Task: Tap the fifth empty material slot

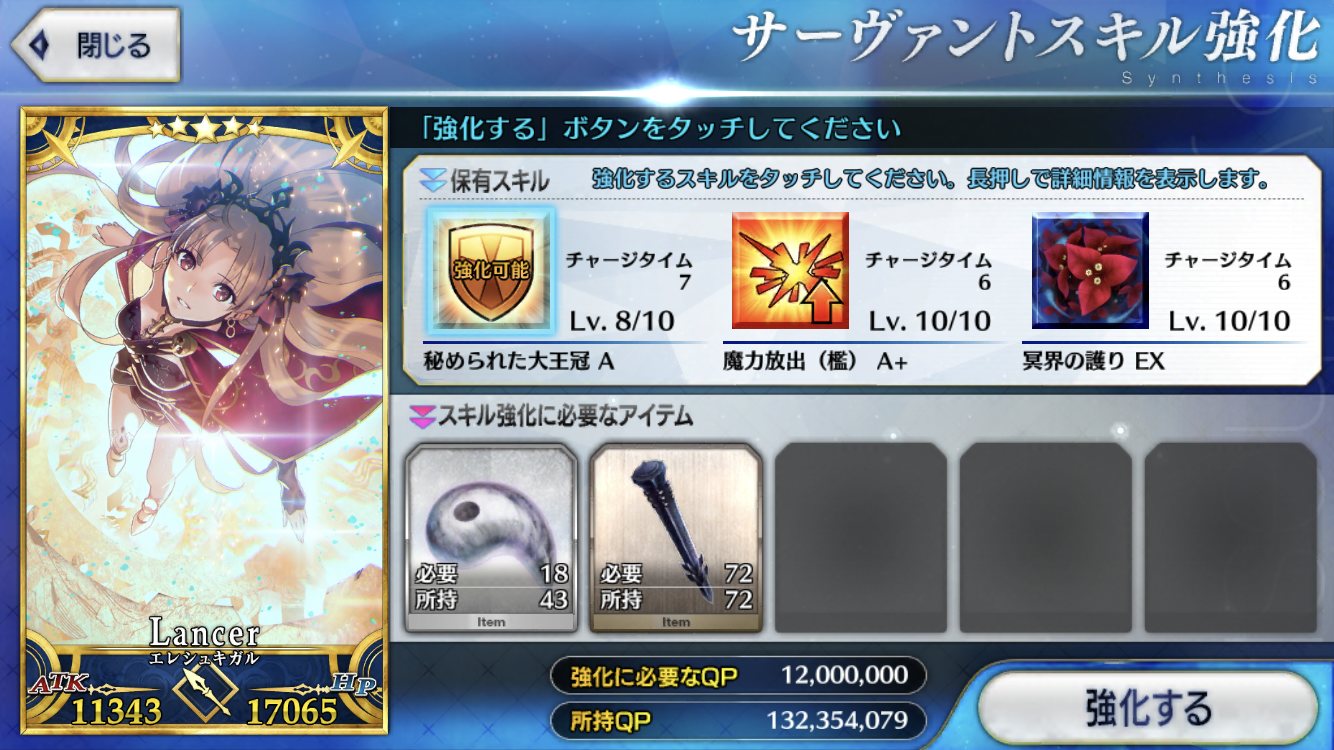Action: click(x=1231, y=538)
